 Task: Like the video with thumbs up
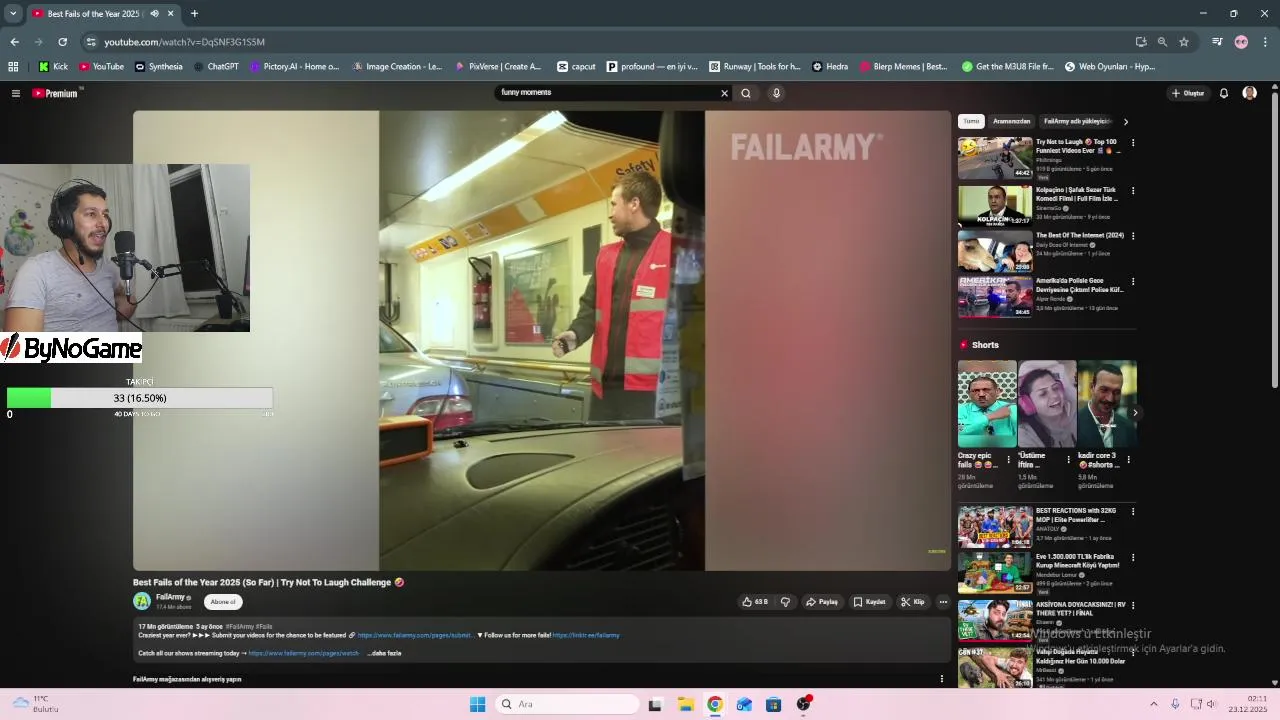coord(755,602)
